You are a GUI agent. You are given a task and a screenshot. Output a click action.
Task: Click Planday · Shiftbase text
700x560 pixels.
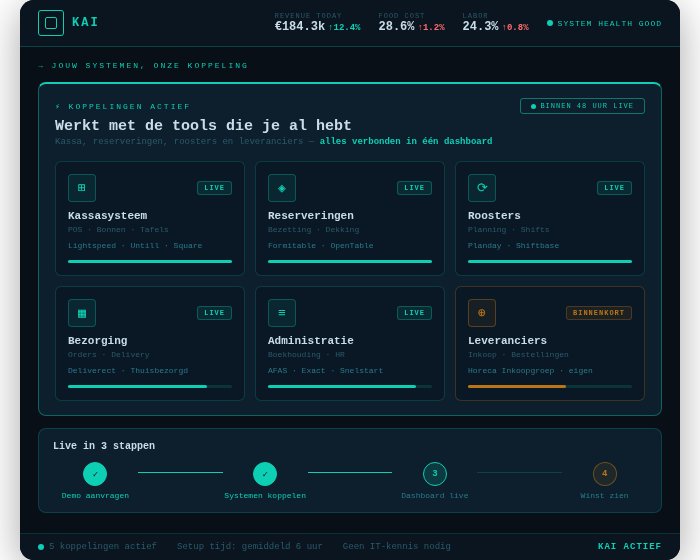click(513, 246)
